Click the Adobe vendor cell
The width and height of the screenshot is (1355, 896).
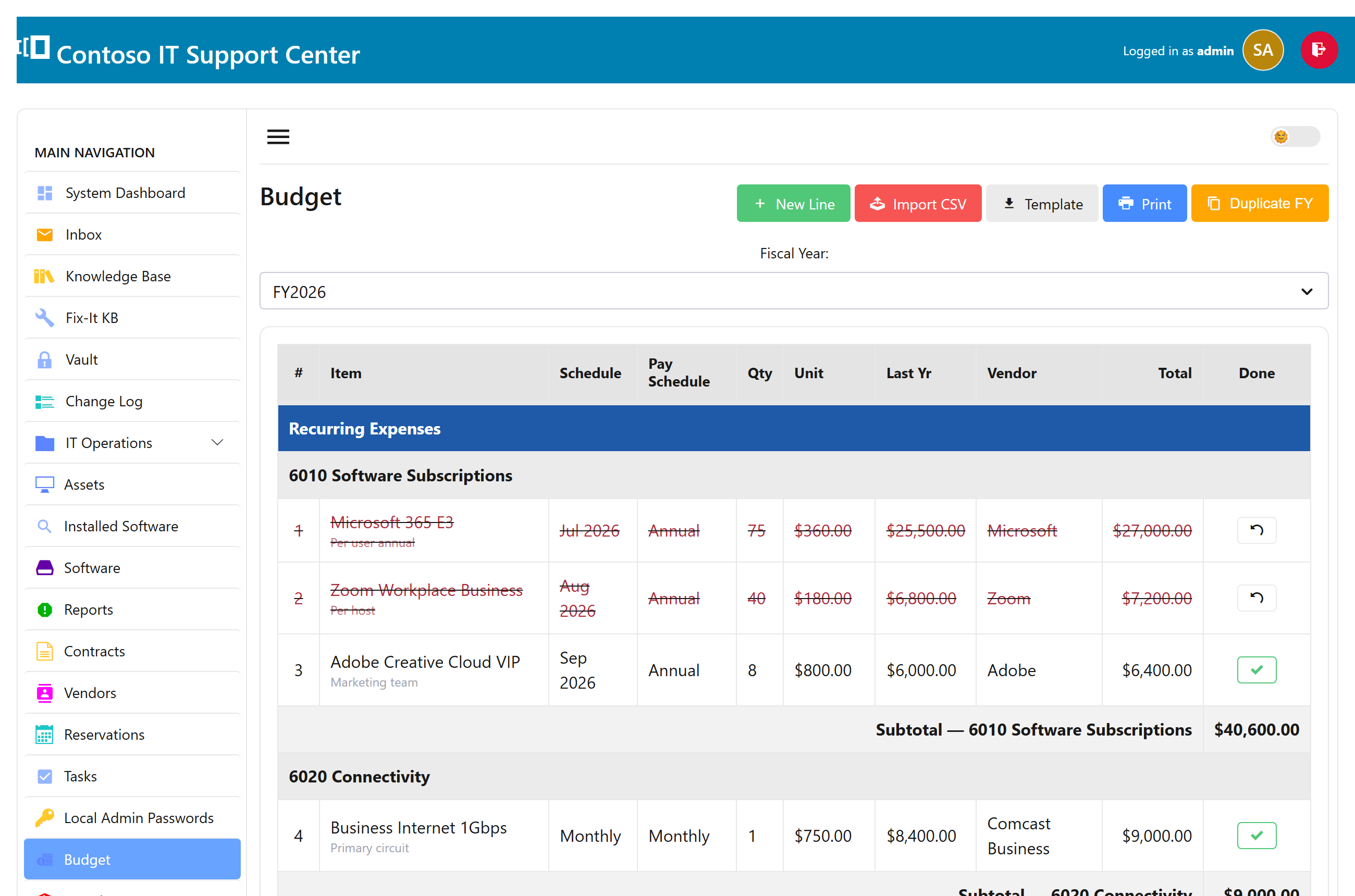point(1039,670)
